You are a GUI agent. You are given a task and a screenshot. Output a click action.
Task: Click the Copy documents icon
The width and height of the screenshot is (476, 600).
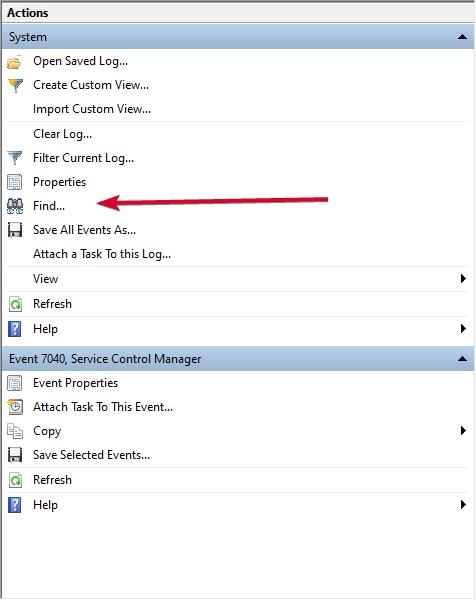coord(15,431)
